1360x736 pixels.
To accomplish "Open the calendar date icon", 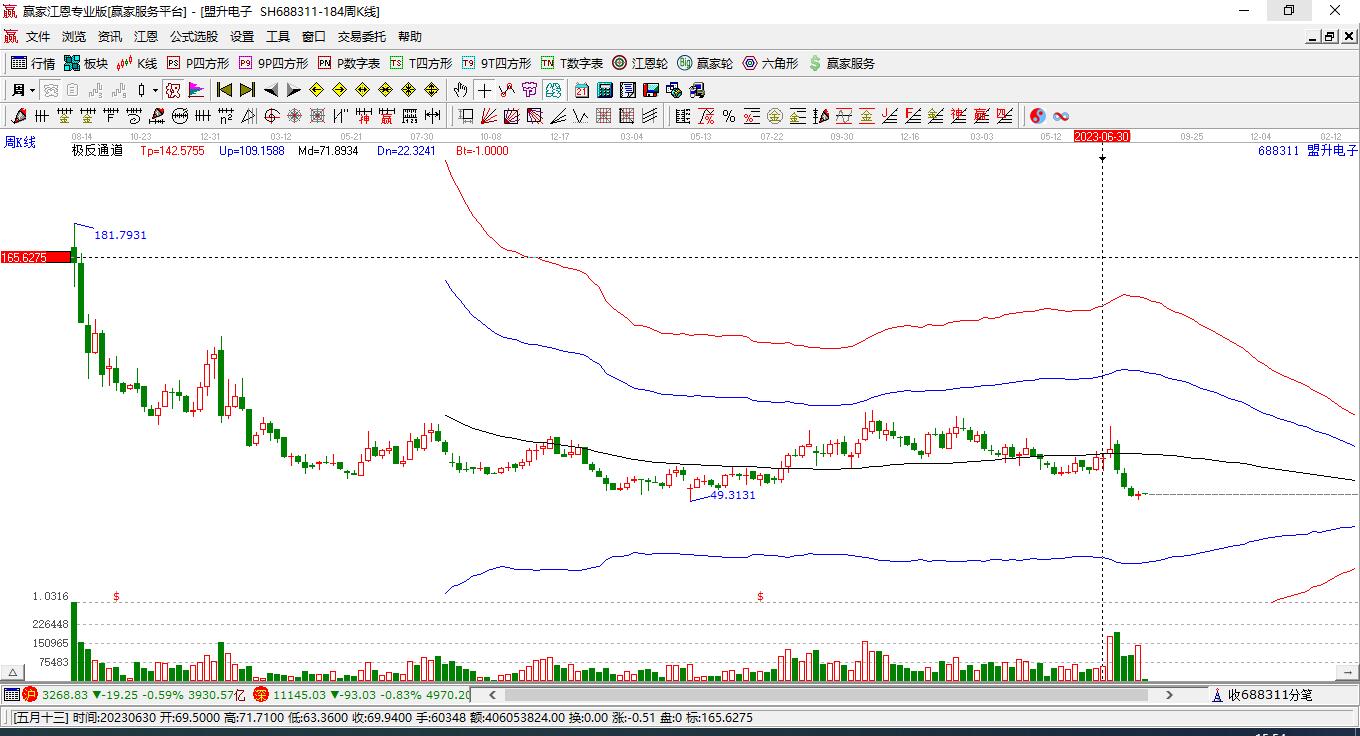I will coord(581,90).
